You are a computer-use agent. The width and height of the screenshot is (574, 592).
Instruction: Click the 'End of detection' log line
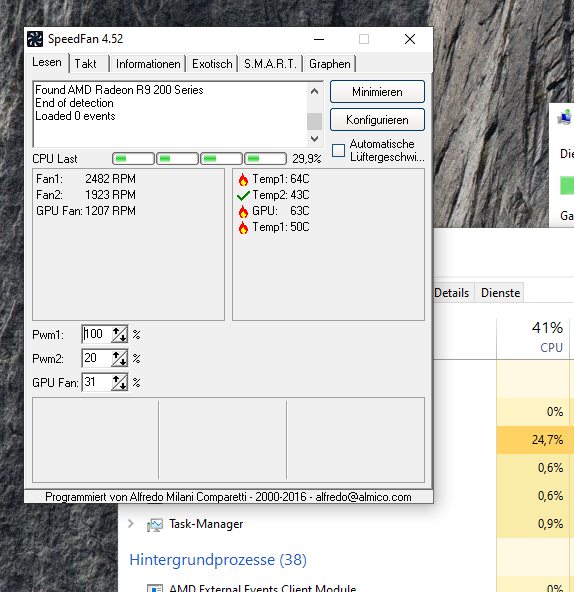74,103
